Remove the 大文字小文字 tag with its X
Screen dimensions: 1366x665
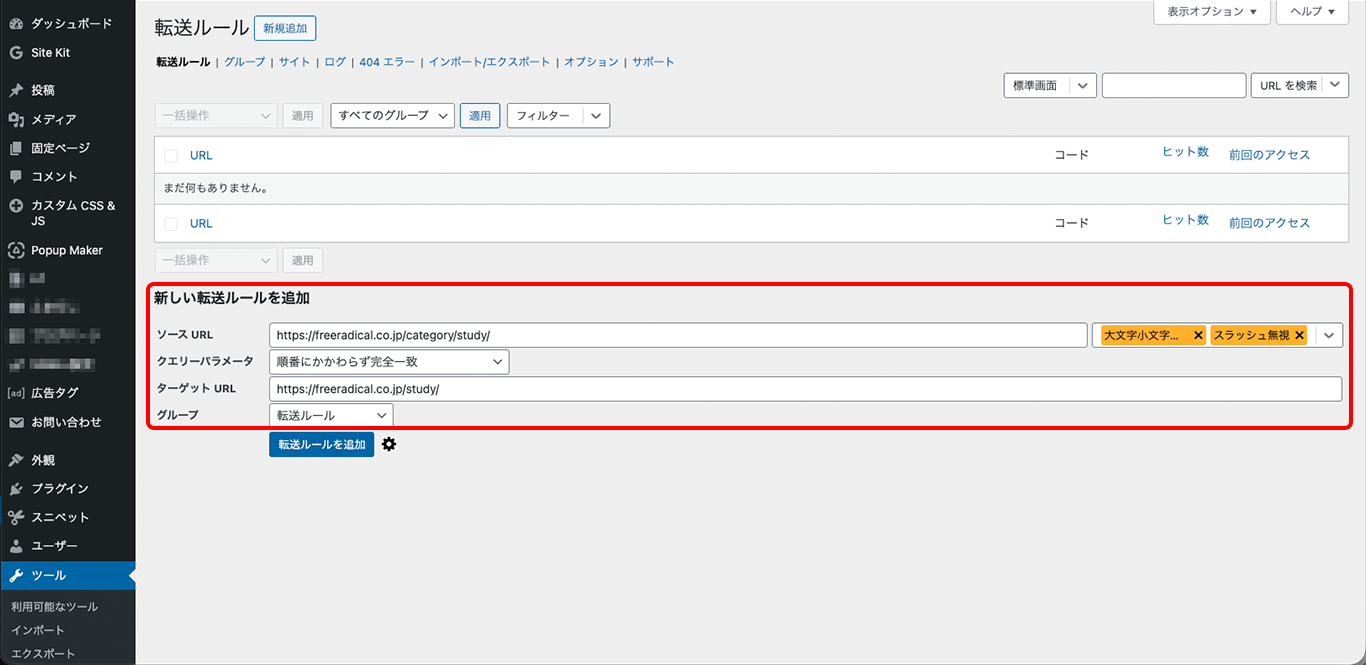pos(1197,336)
